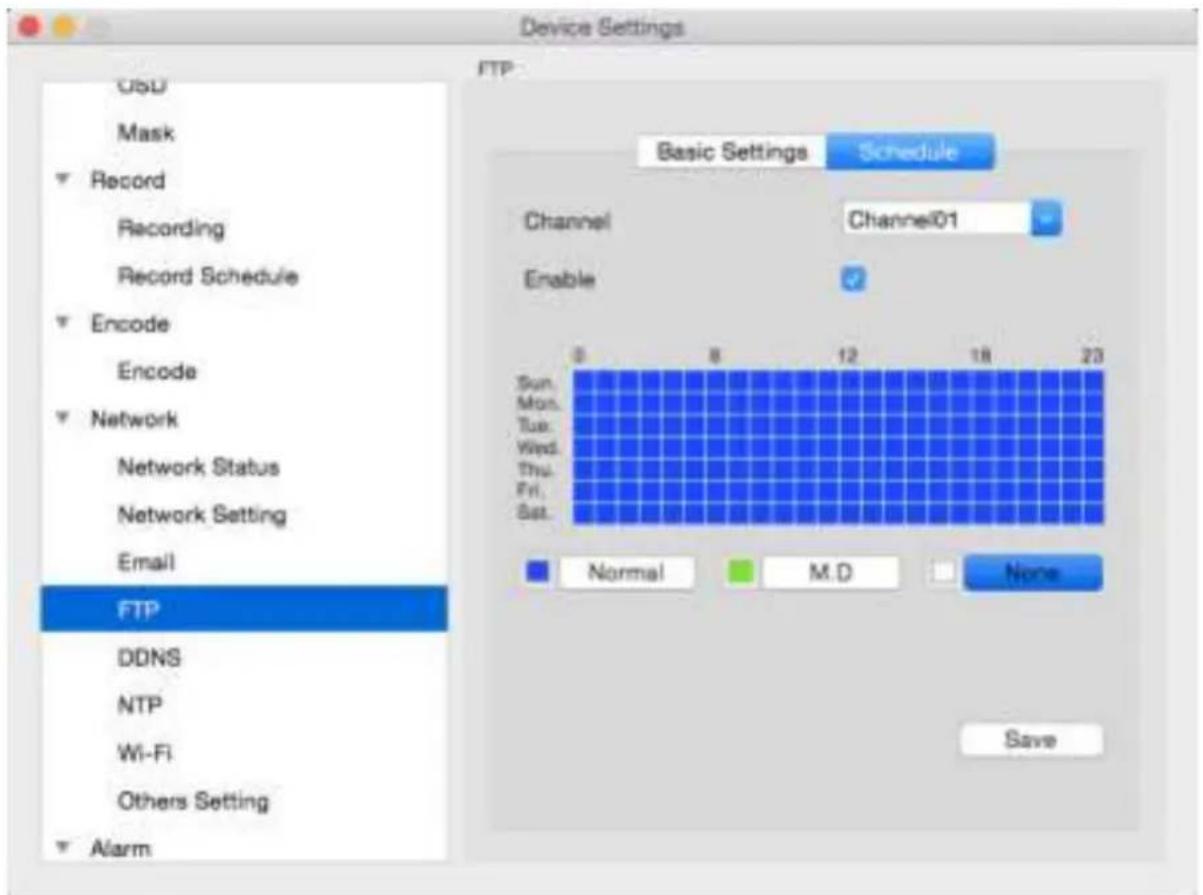This screenshot has width=1203, height=895.
Task: Select Mask in the sidebar
Action: pos(146,133)
